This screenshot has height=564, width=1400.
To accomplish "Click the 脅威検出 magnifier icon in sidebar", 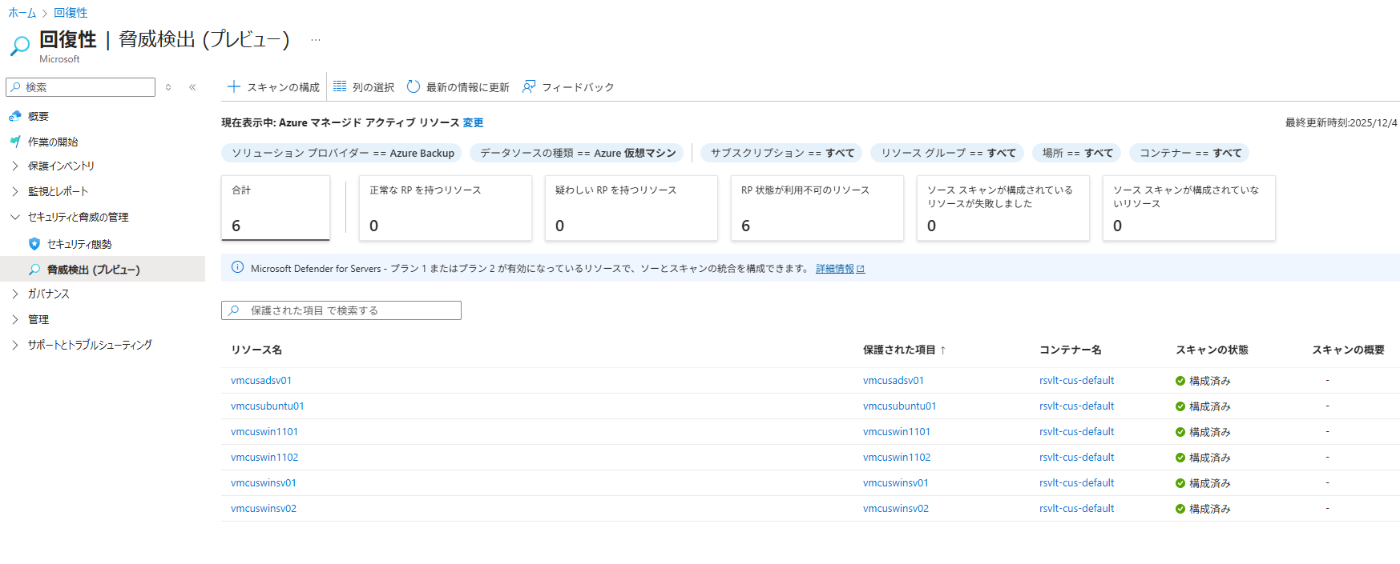I will pyautogui.click(x=34, y=270).
